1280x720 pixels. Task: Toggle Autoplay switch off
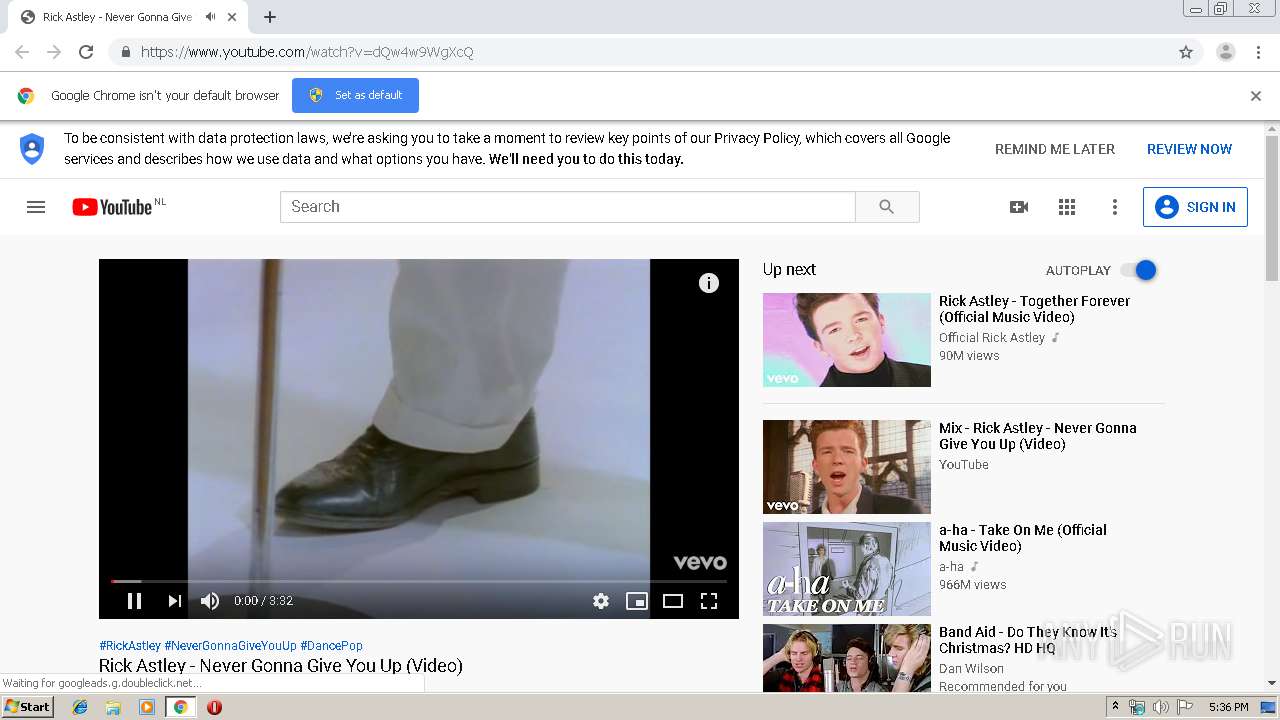[x=1139, y=270]
